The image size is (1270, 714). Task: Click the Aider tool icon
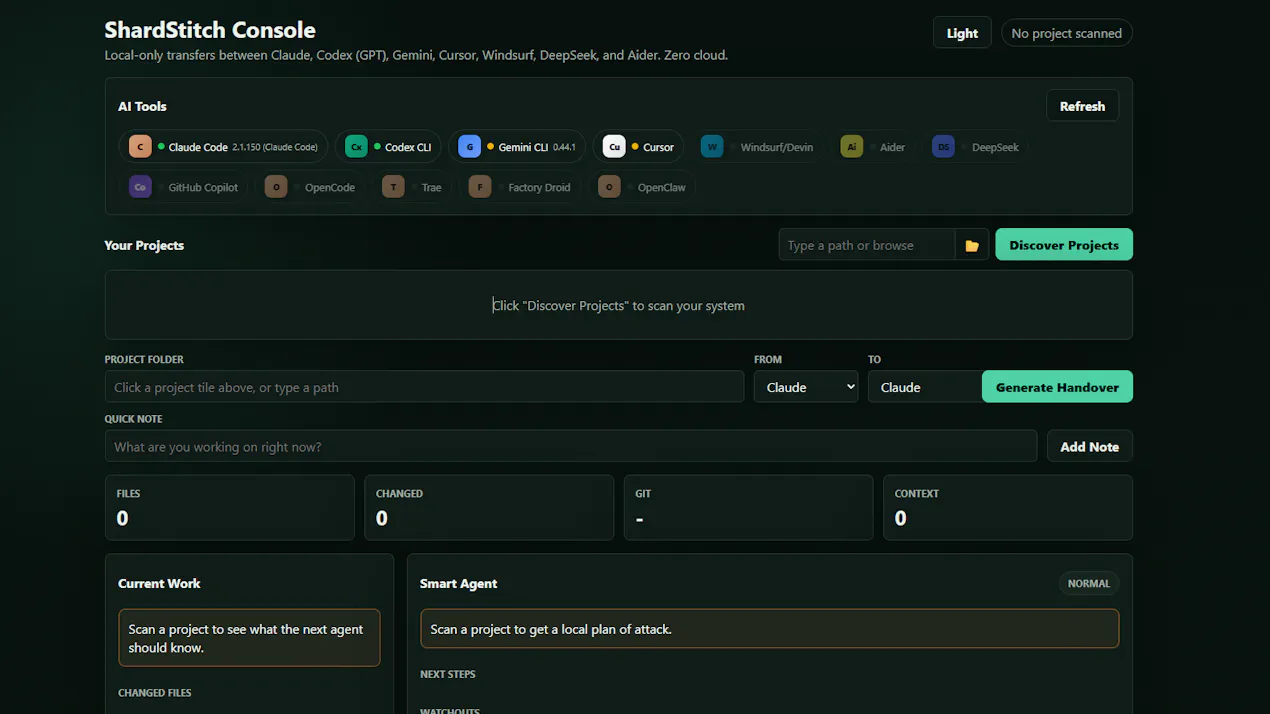852,147
